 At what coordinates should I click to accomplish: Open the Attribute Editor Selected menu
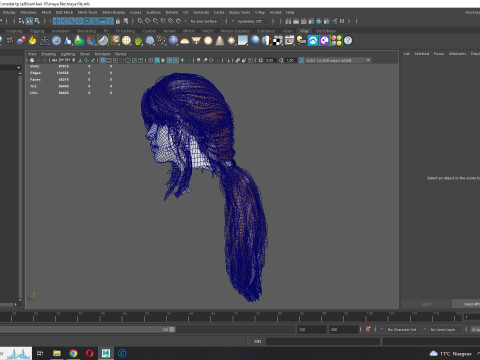pos(422,54)
